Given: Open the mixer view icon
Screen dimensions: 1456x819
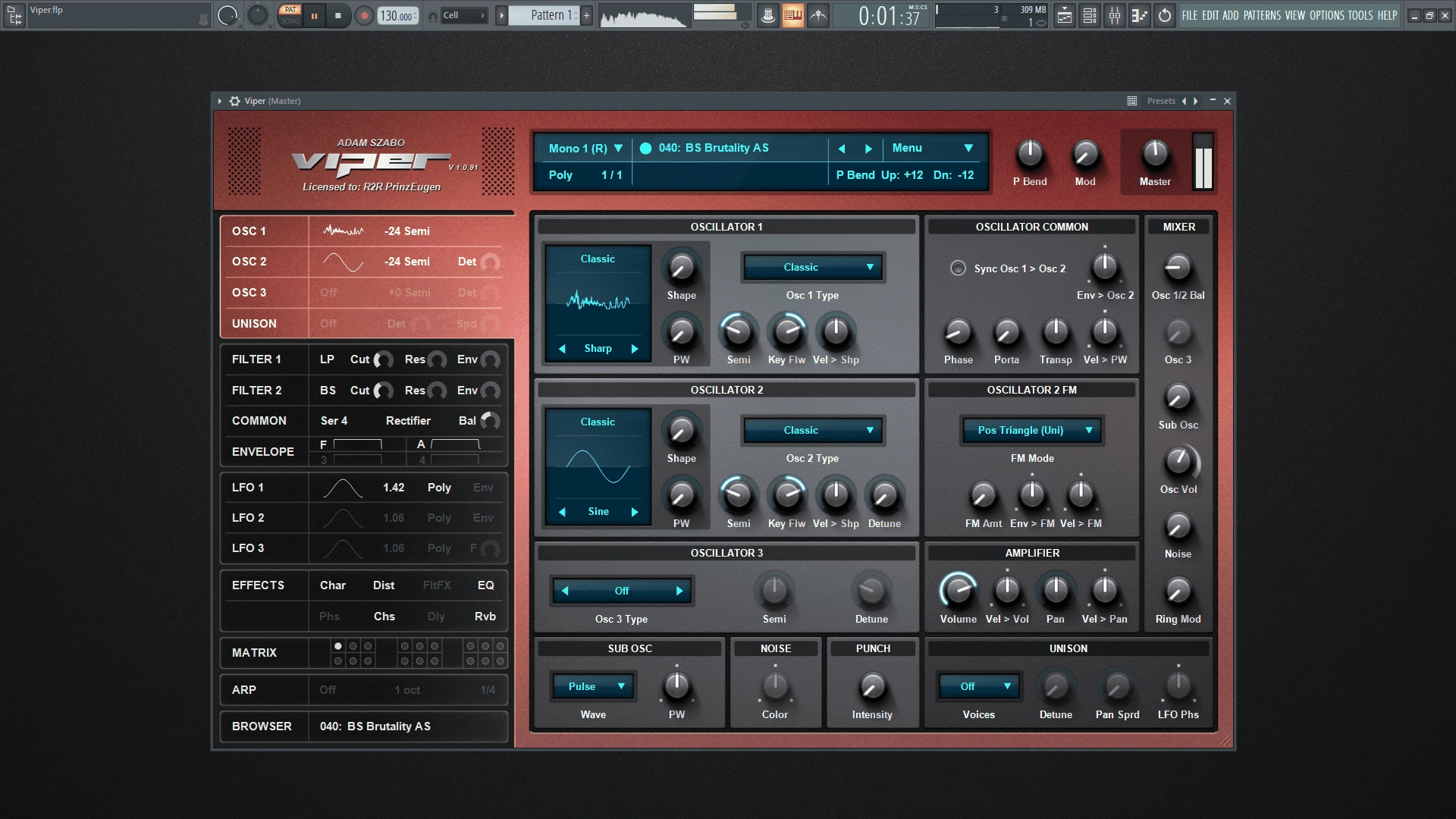Looking at the screenshot, I should (1115, 15).
